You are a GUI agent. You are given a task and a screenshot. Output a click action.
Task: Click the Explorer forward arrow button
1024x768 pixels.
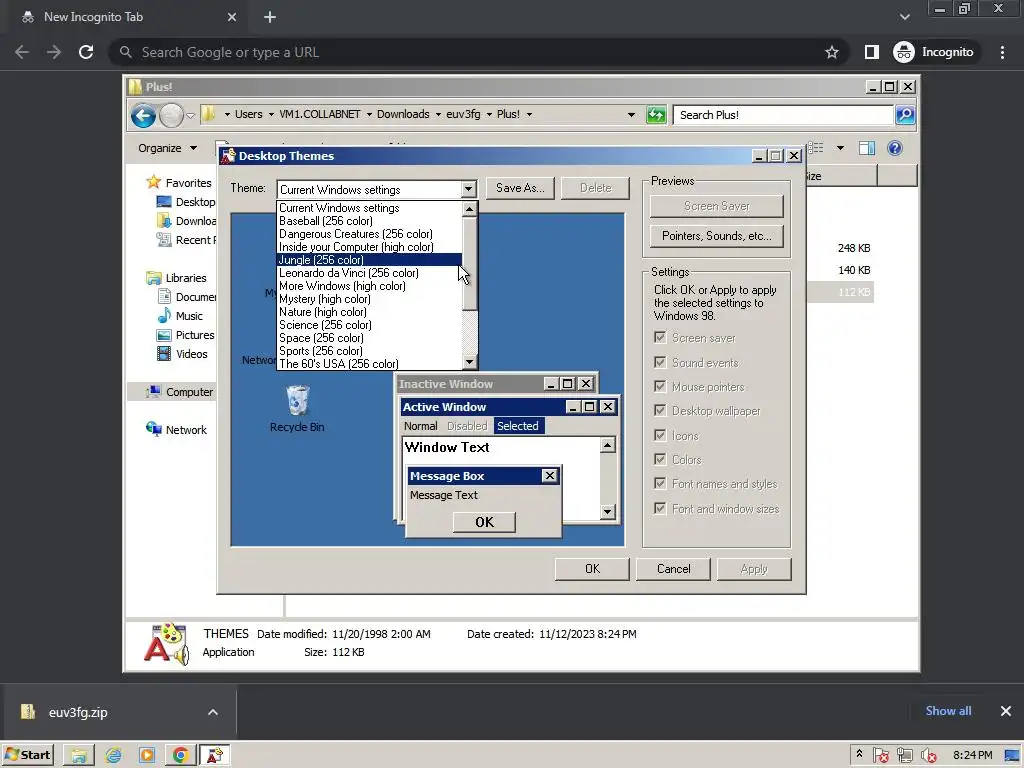(171, 116)
